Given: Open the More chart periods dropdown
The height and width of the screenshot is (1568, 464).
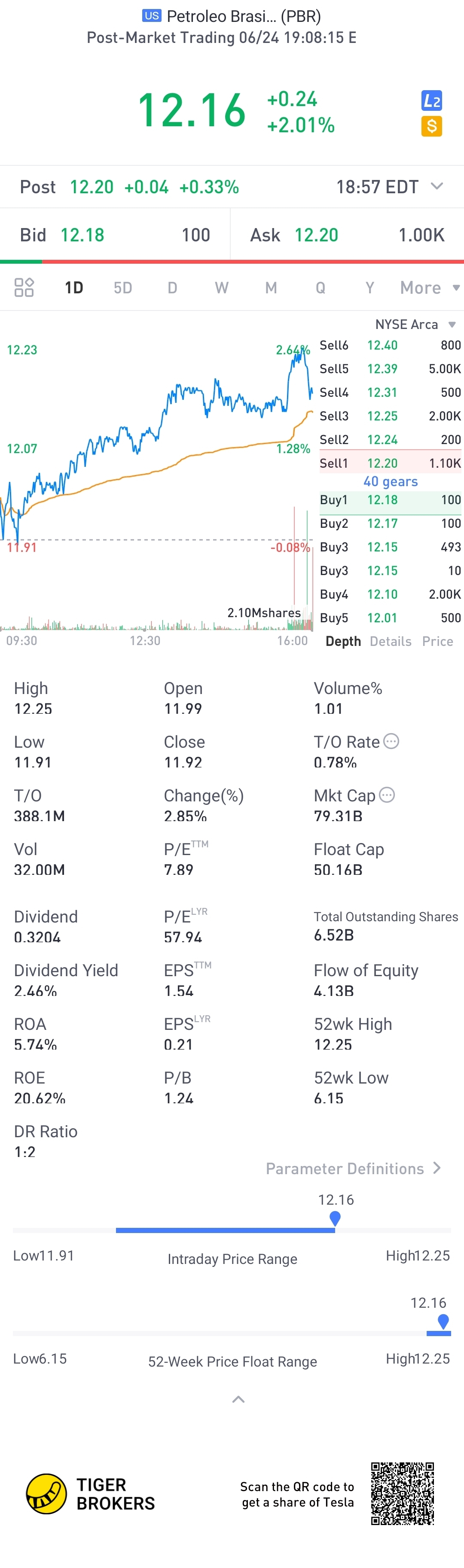Looking at the screenshot, I should [429, 287].
